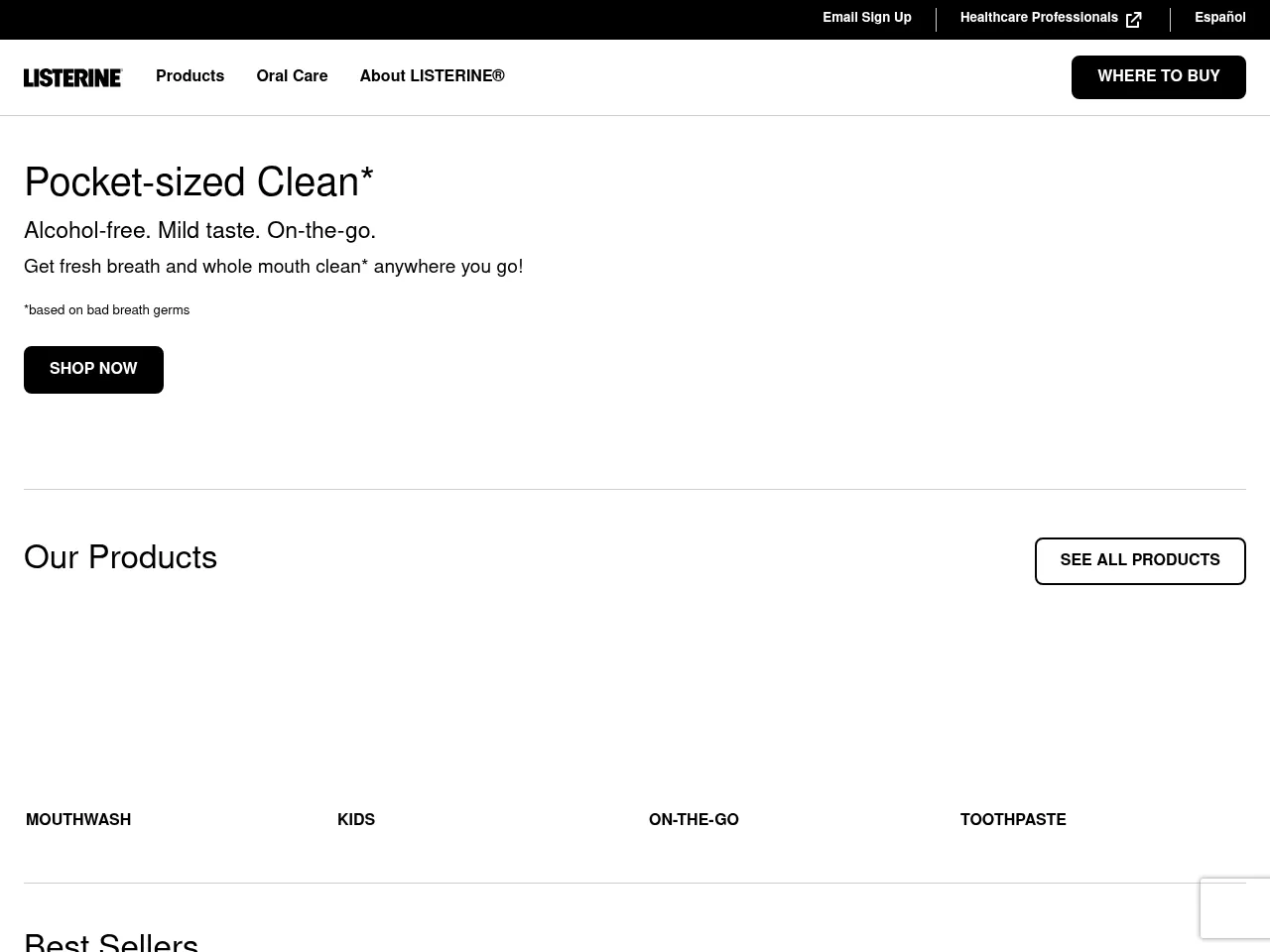This screenshot has height=952, width=1270.
Task: Open the MOUTHWASH category link
Action: [78, 820]
